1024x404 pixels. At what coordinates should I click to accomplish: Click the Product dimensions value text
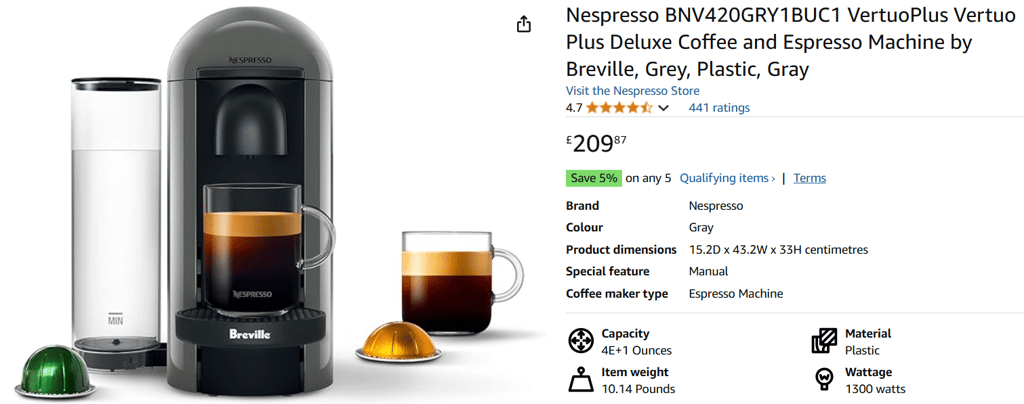[x=778, y=250]
